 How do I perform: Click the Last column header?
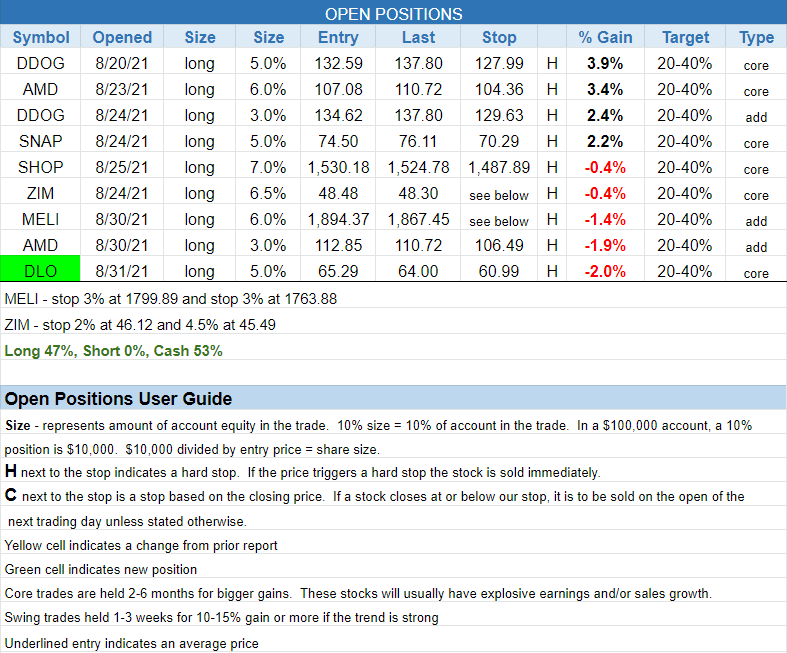[x=418, y=37]
